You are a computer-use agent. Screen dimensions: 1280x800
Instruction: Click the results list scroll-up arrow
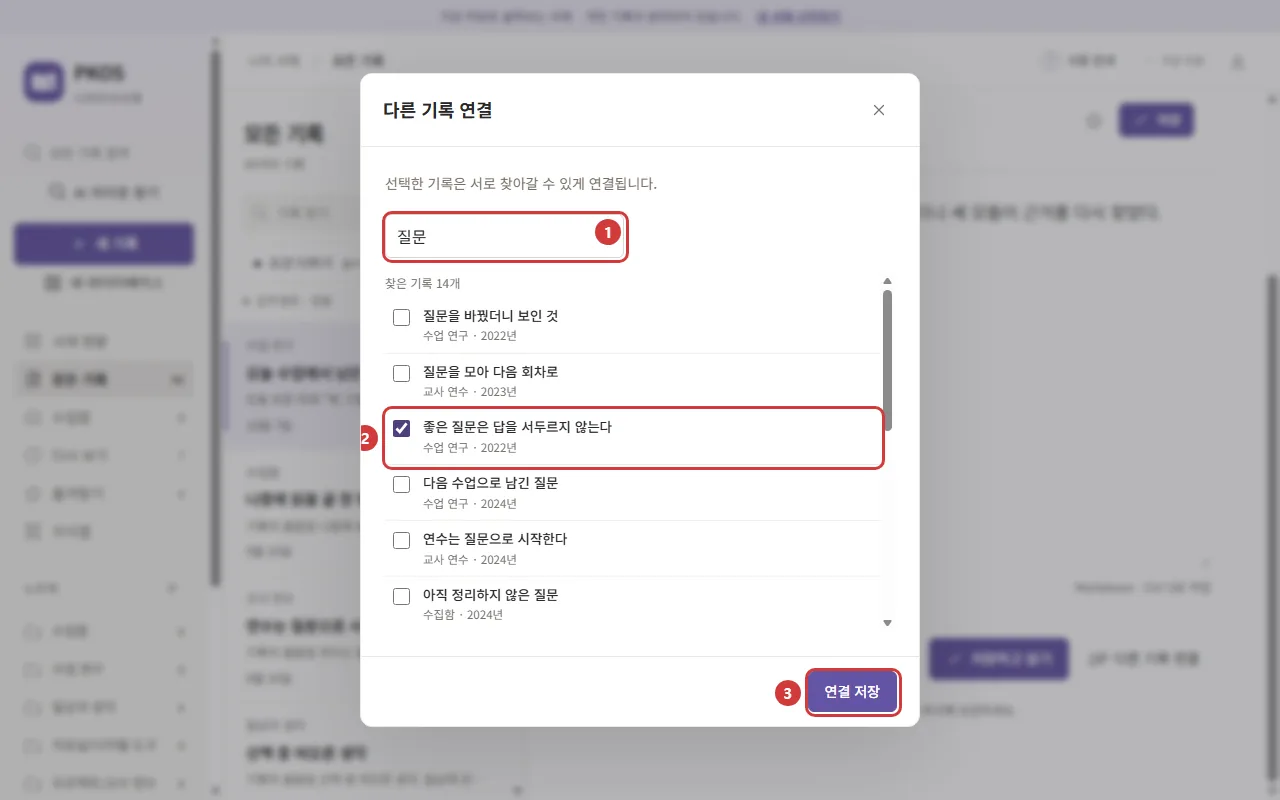coord(887,282)
